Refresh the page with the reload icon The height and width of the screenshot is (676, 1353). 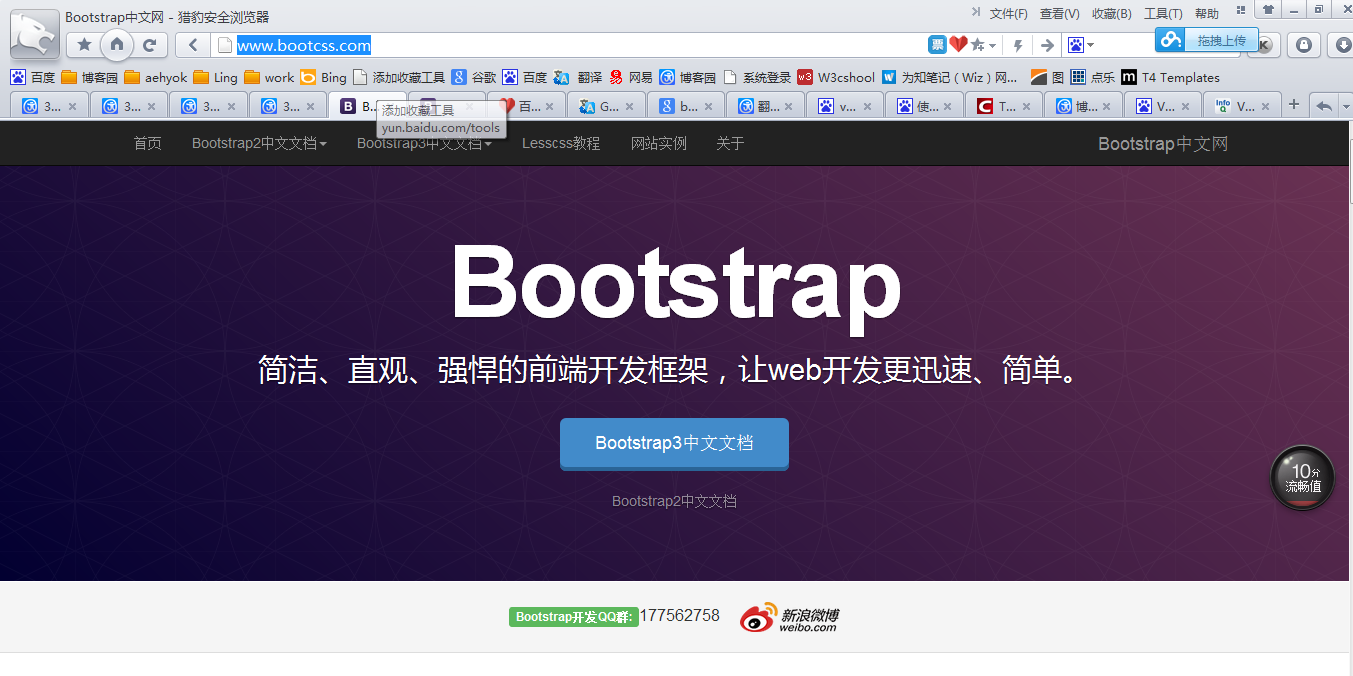pyautogui.click(x=149, y=44)
